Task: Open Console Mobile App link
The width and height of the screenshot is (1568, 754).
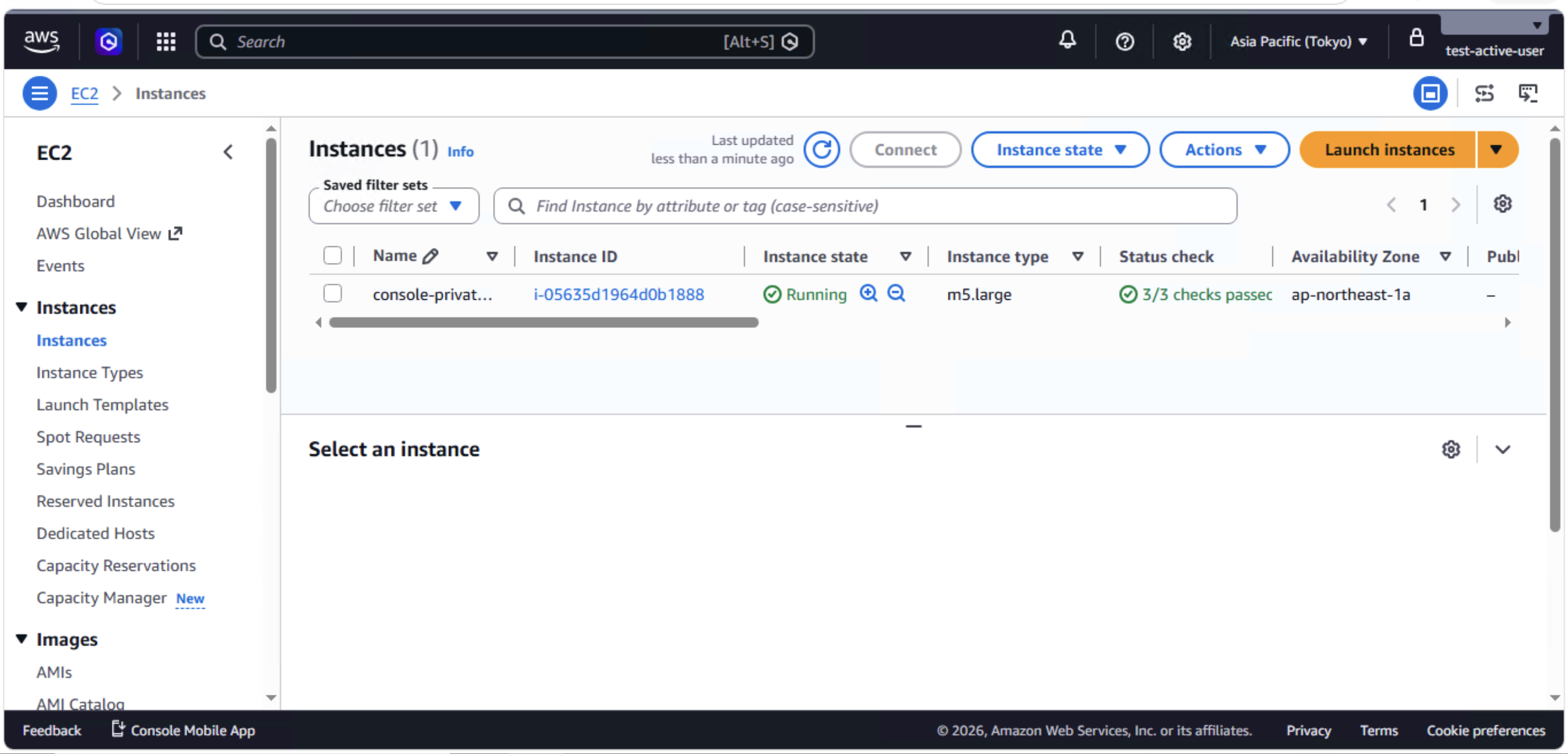Action: [x=183, y=730]
